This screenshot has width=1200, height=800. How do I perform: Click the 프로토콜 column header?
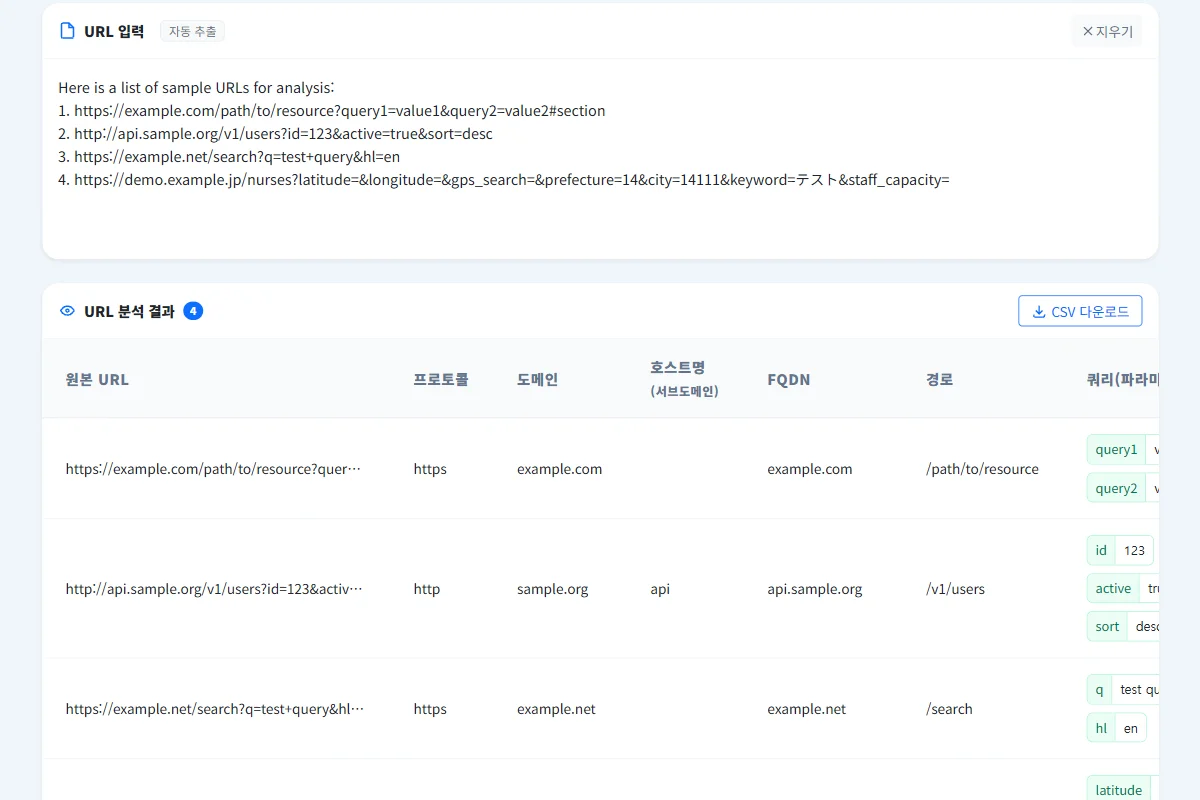tap(441, 379)
